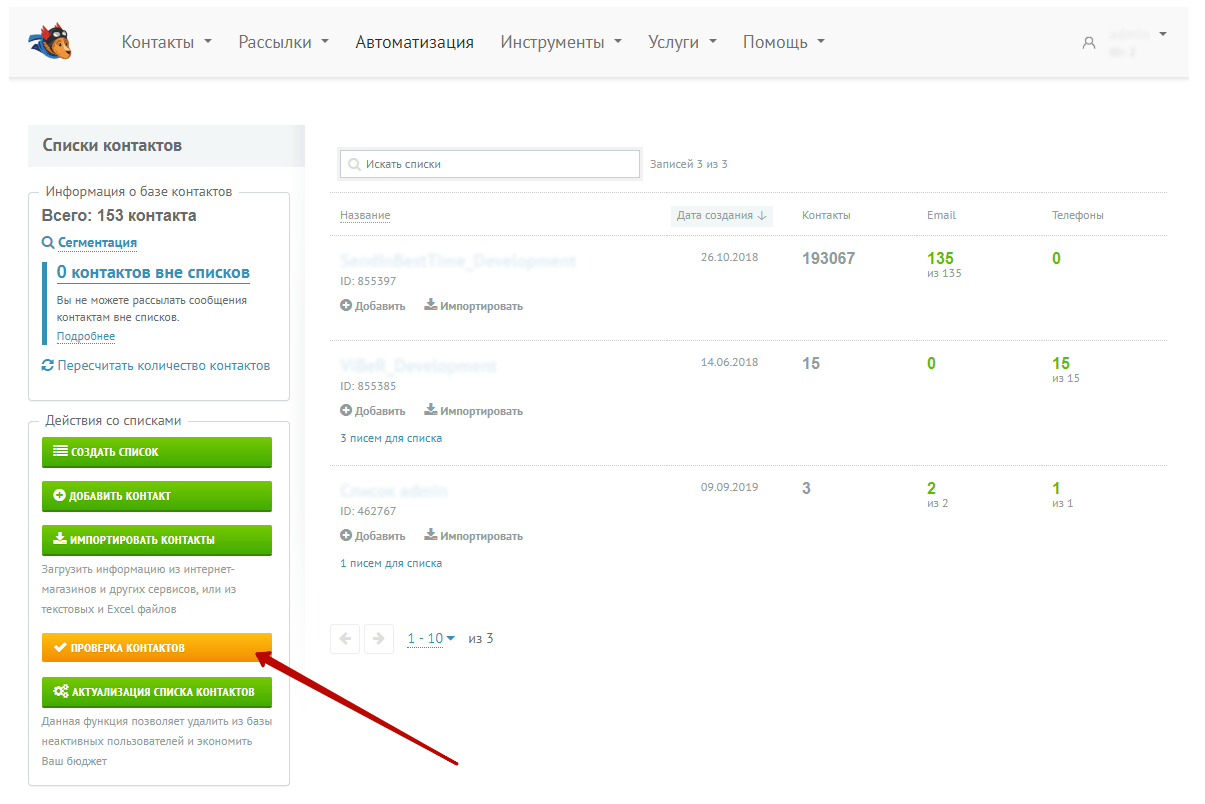Expand the Услуги menu
The width and height of the screenshot is (1205, 804).
coord(683,42)
